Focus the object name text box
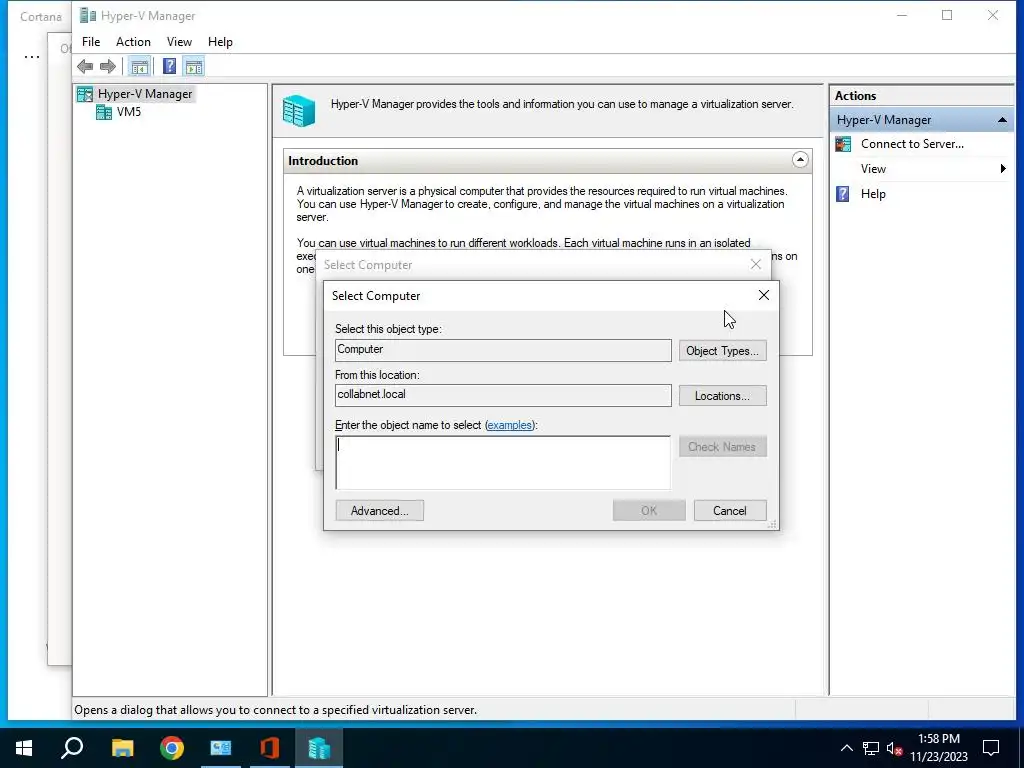This screenshot has width=1024, height=768. (x=503, y=462)
